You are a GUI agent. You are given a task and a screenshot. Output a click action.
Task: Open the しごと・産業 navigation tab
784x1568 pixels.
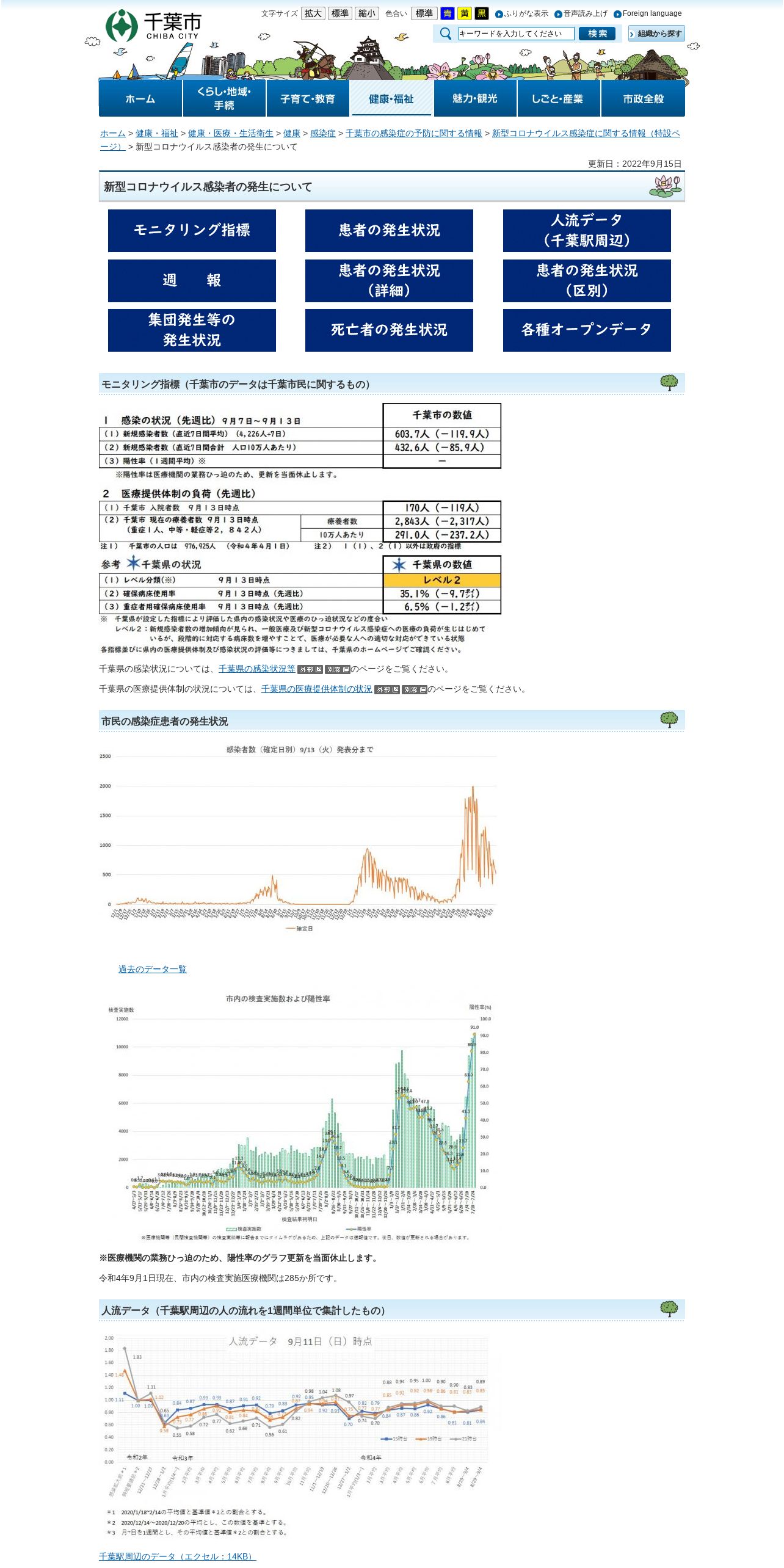tap(559, 98)
